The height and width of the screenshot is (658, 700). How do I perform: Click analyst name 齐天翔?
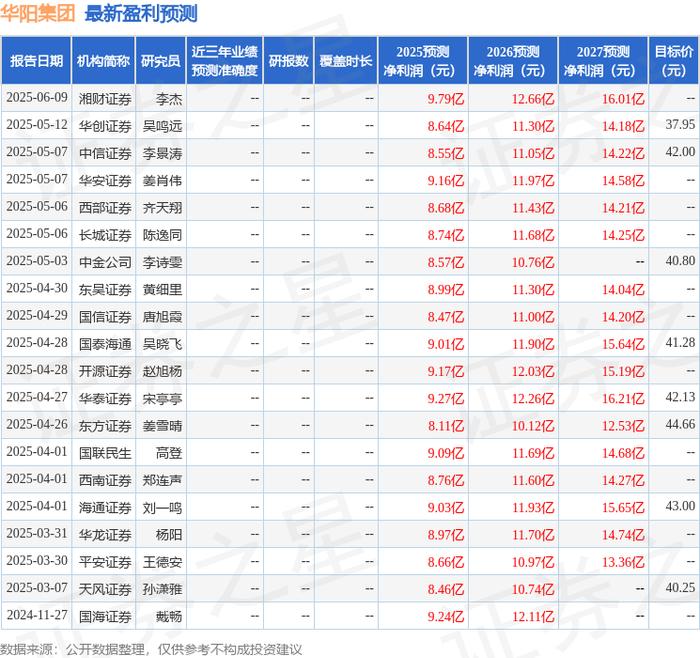pyautogui.click(x=162, y=208)
